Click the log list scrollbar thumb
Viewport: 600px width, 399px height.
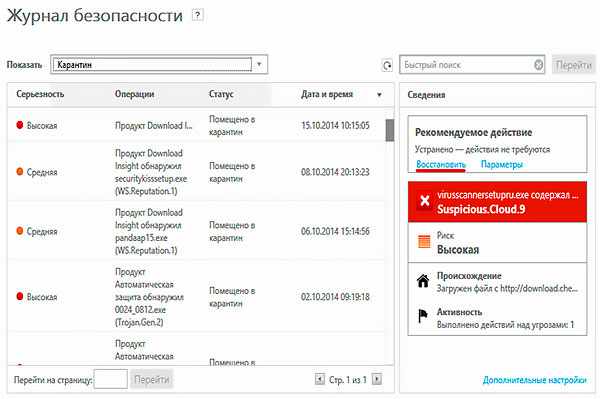click(x=390, y=130)
